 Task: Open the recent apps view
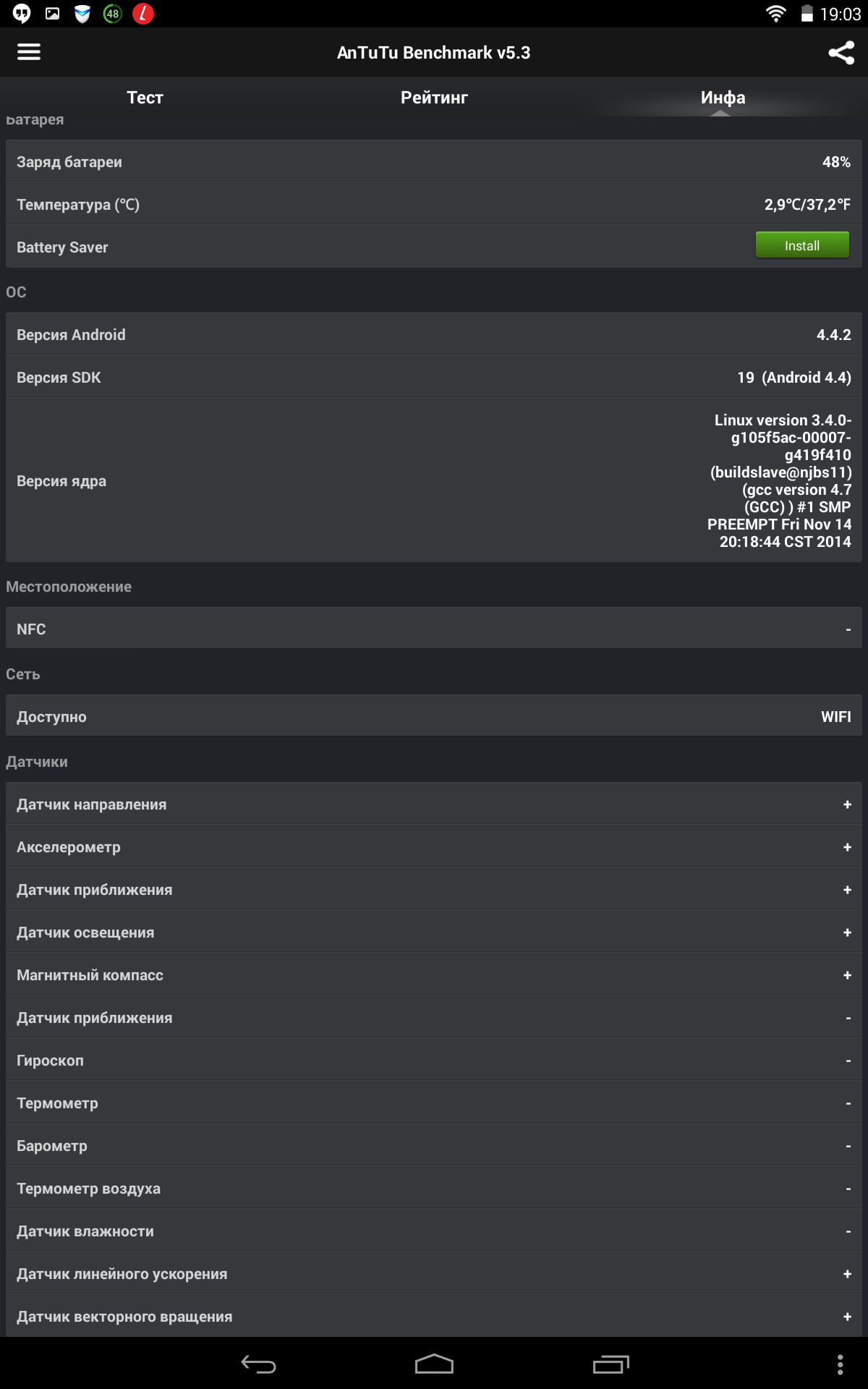click(611, 1364)
